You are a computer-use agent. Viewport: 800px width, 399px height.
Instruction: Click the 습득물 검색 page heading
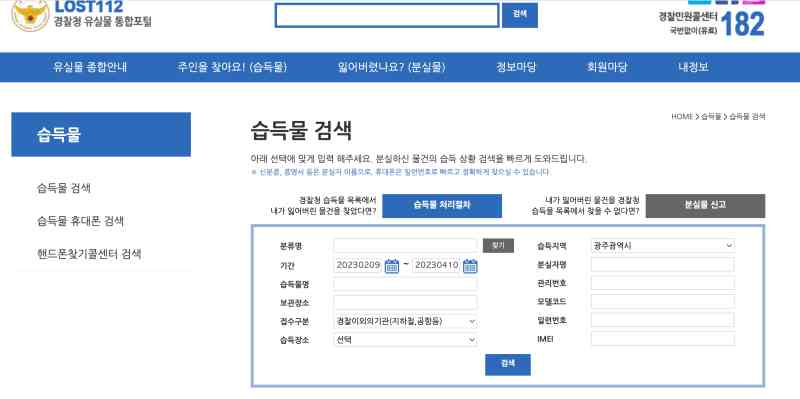click(301, 132)
